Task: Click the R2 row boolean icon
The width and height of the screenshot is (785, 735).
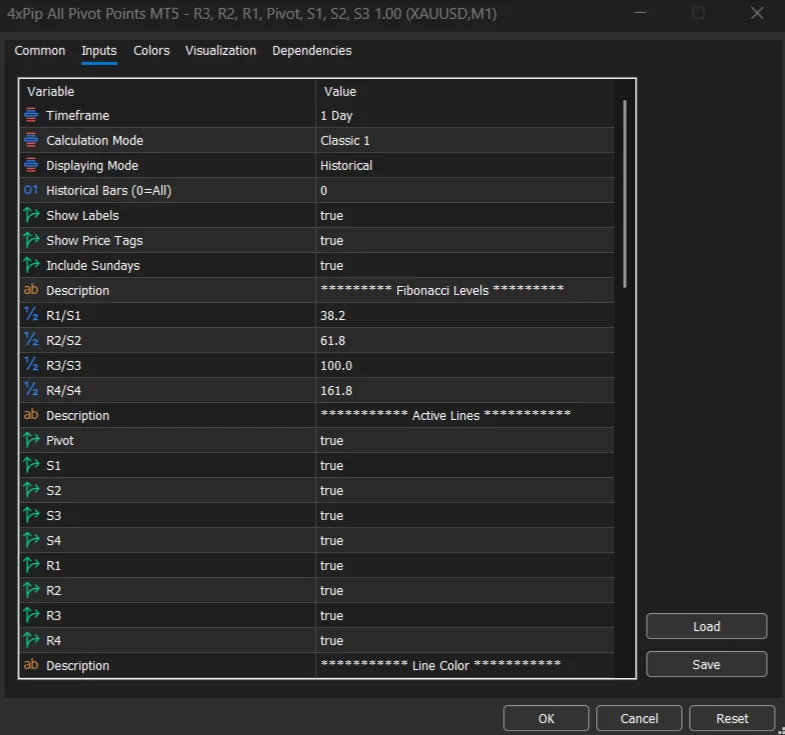Action: point(31,590)
